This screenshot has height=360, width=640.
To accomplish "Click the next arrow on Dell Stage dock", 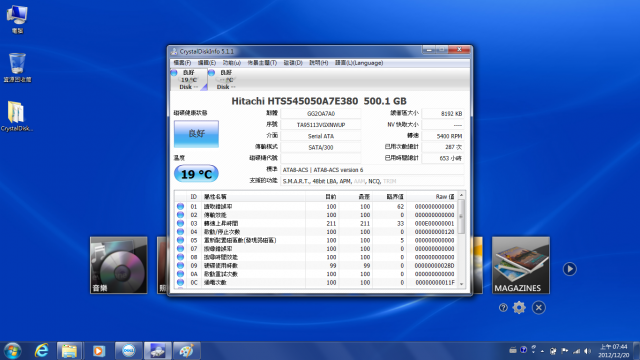I will pyautogui.click(x=569, y=269).
